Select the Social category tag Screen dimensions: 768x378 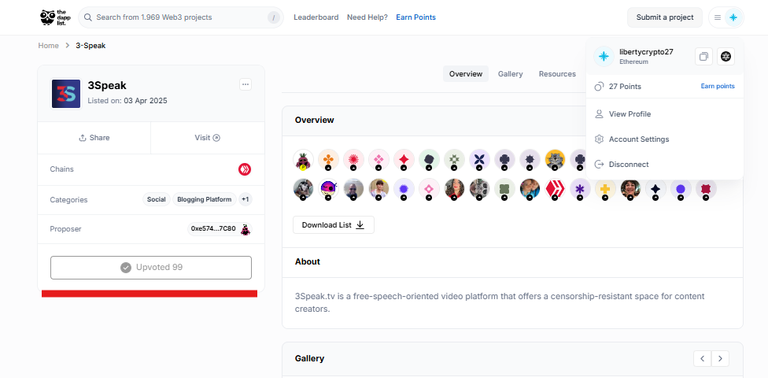pyautogui.click(x=156, y=200)
